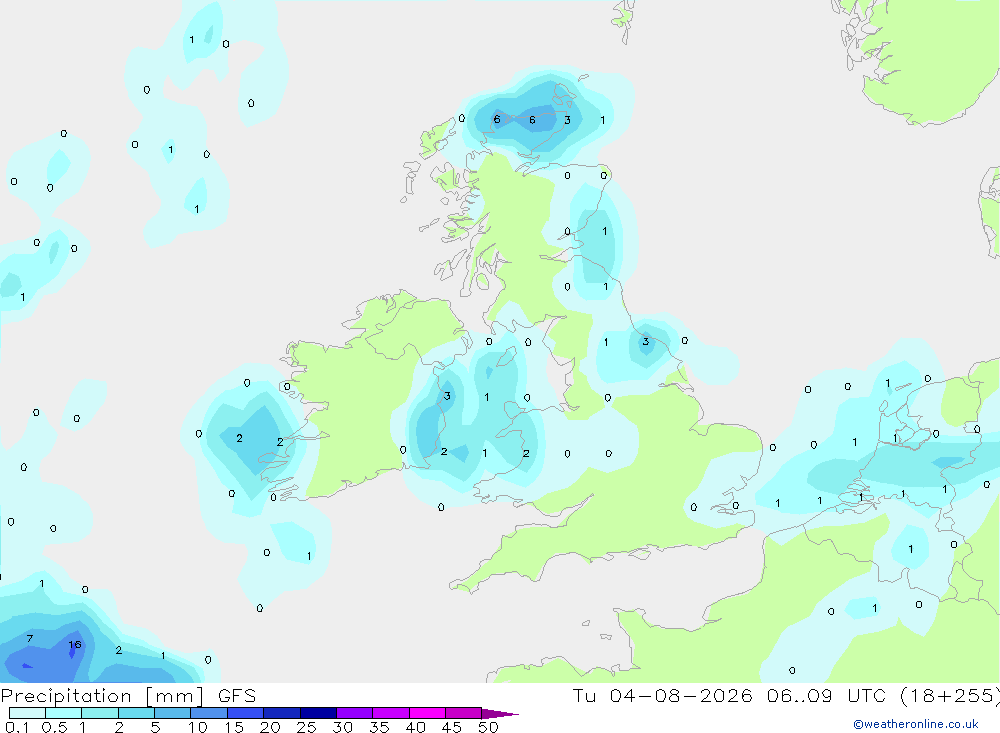Viewport: 1000px width, 733px height.
Task: Choose the 40–45 mm magenta legend swatch
Action: [427, 713]
